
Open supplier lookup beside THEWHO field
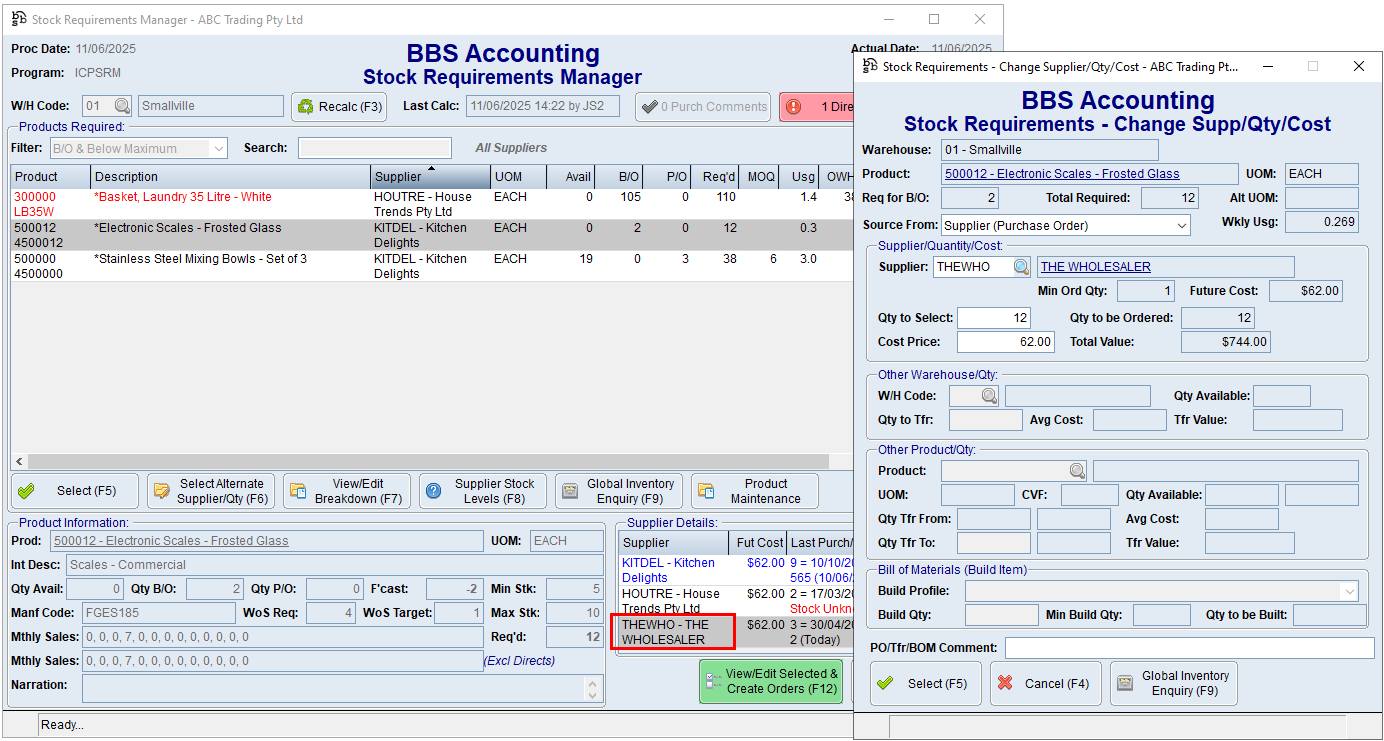1021,267
